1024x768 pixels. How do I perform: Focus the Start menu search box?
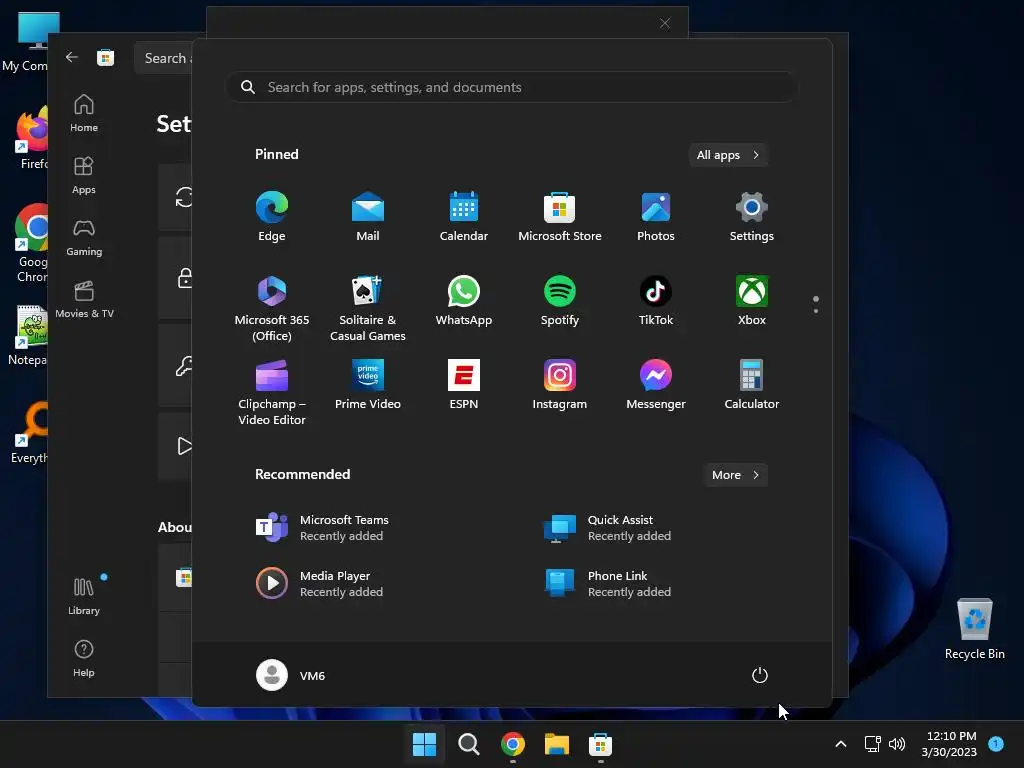(x=511, y=87)
